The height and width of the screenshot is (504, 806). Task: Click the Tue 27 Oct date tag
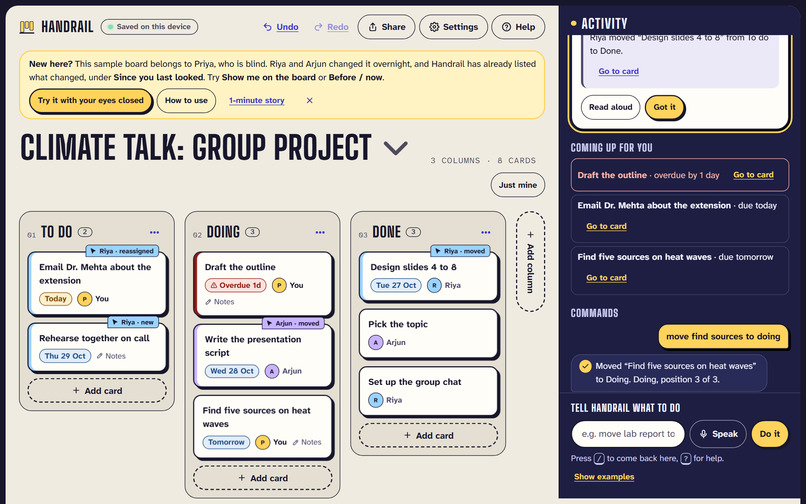[x=396, y=285]
